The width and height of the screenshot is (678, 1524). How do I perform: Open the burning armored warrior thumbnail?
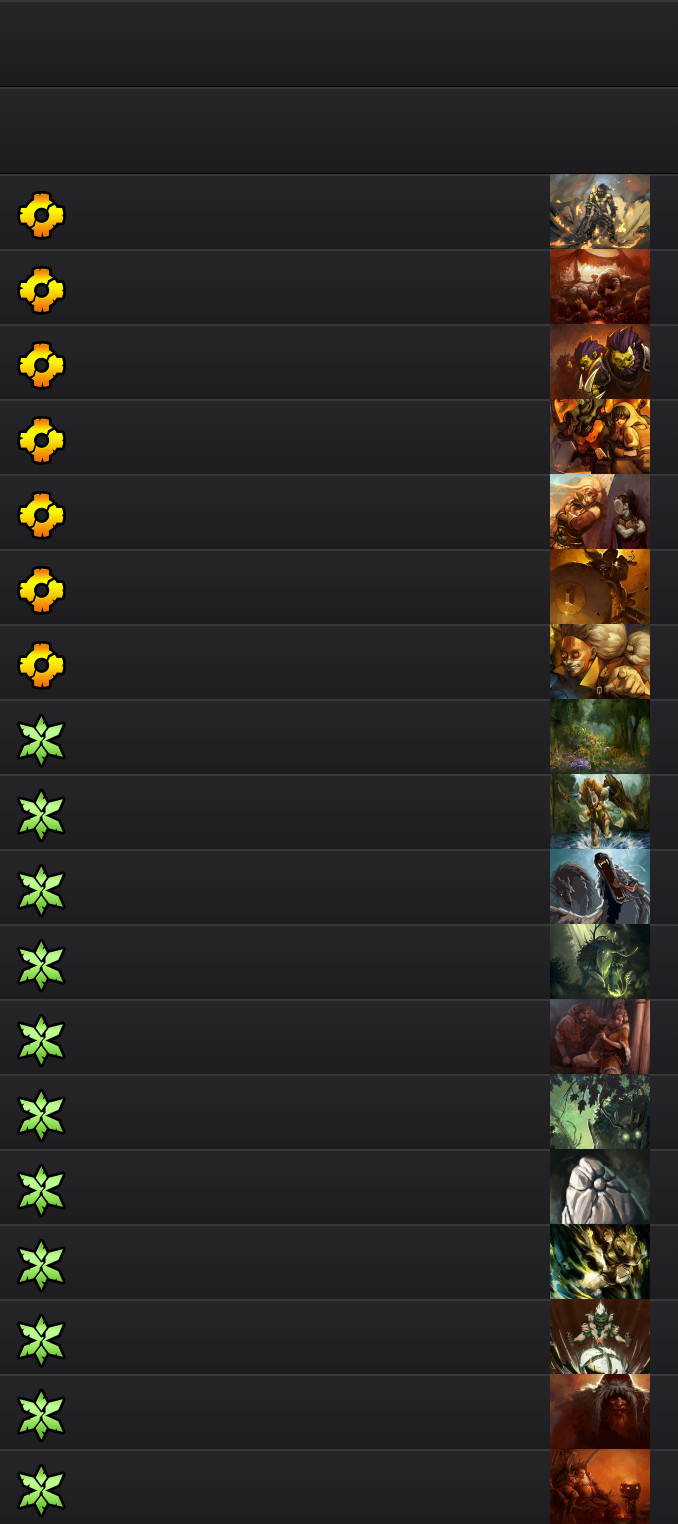coord(600,212)
